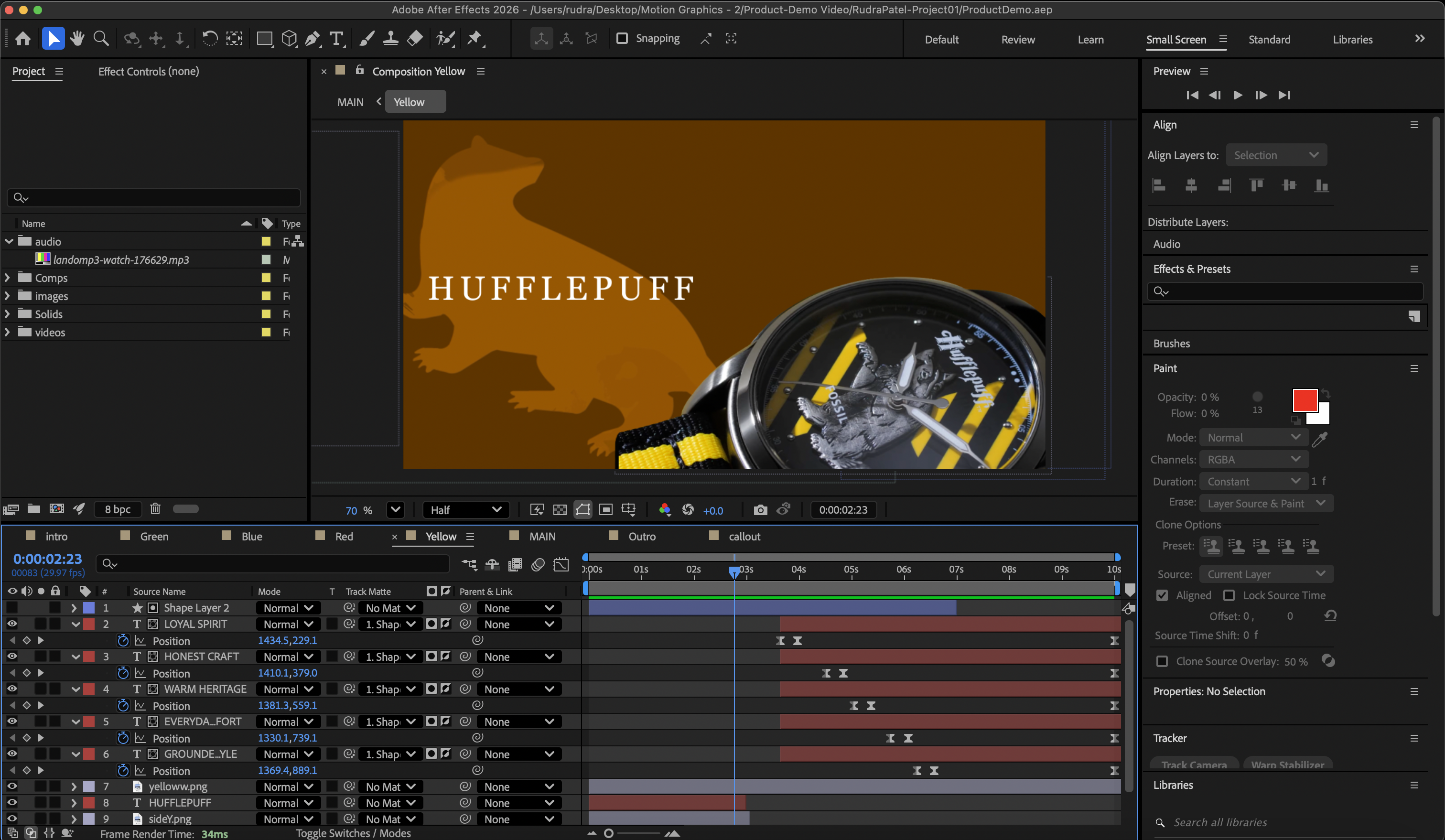Click the Home icon in toolbar
The height and width of the screenshot is (840, 1445).
pyautogui.click(x=23, y=38)
